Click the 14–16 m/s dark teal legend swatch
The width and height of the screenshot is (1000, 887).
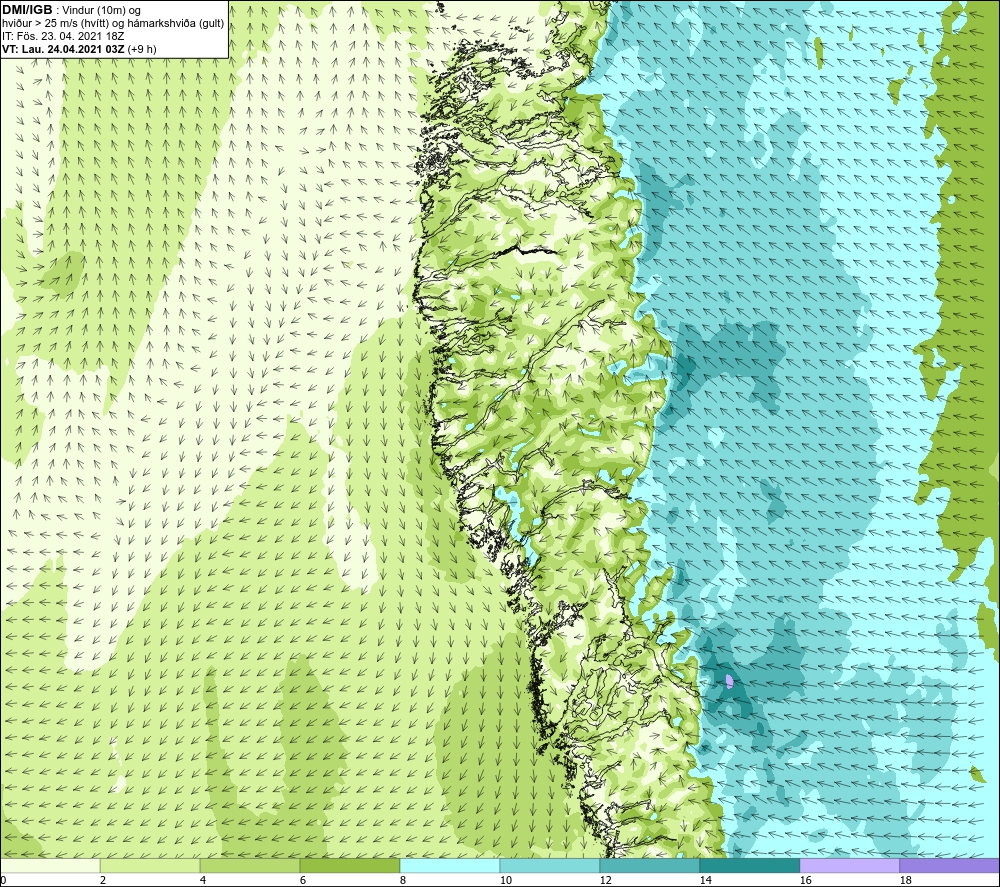[749, 865]
